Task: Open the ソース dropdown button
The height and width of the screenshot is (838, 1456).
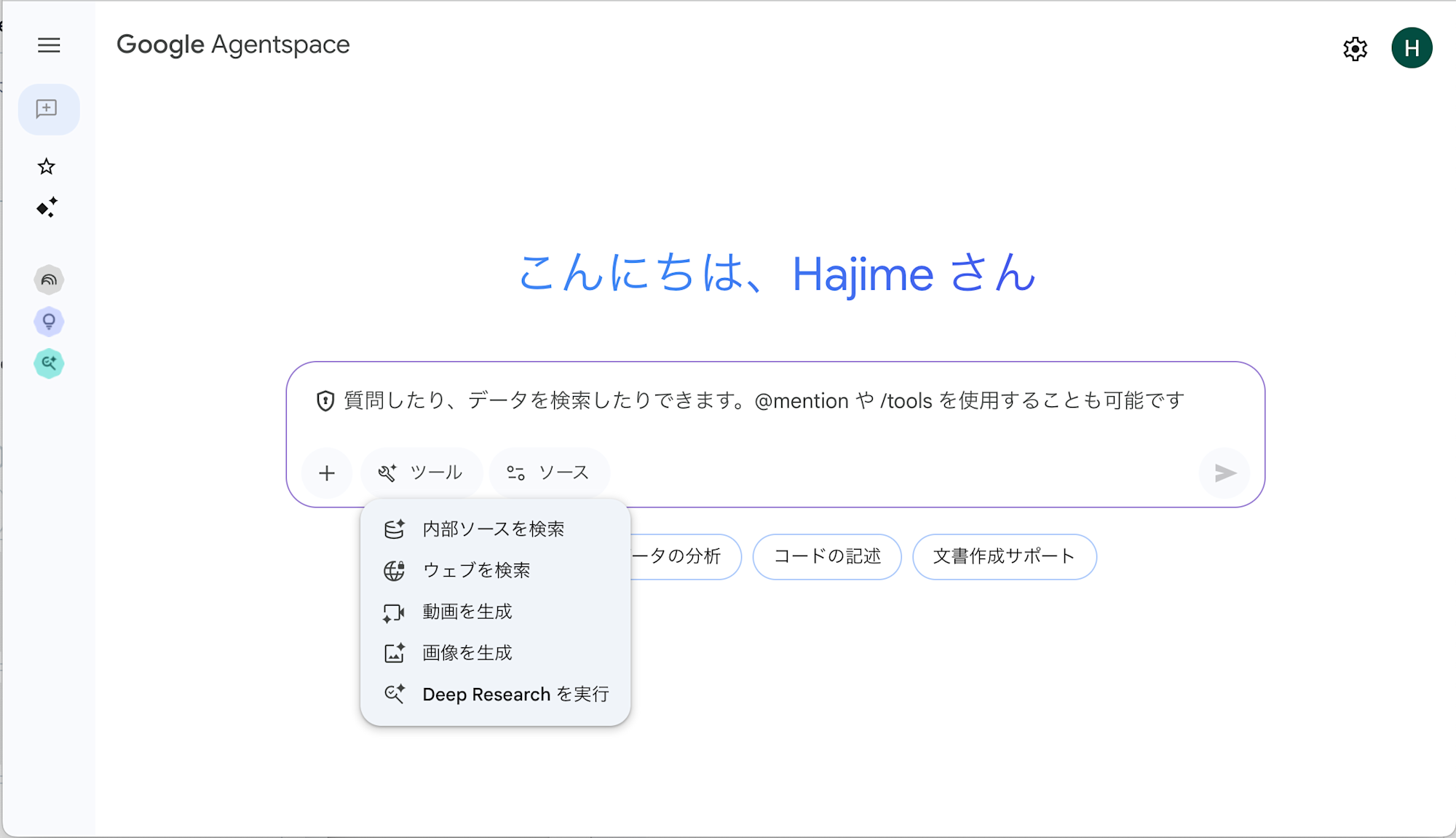Action: [550, 473]
